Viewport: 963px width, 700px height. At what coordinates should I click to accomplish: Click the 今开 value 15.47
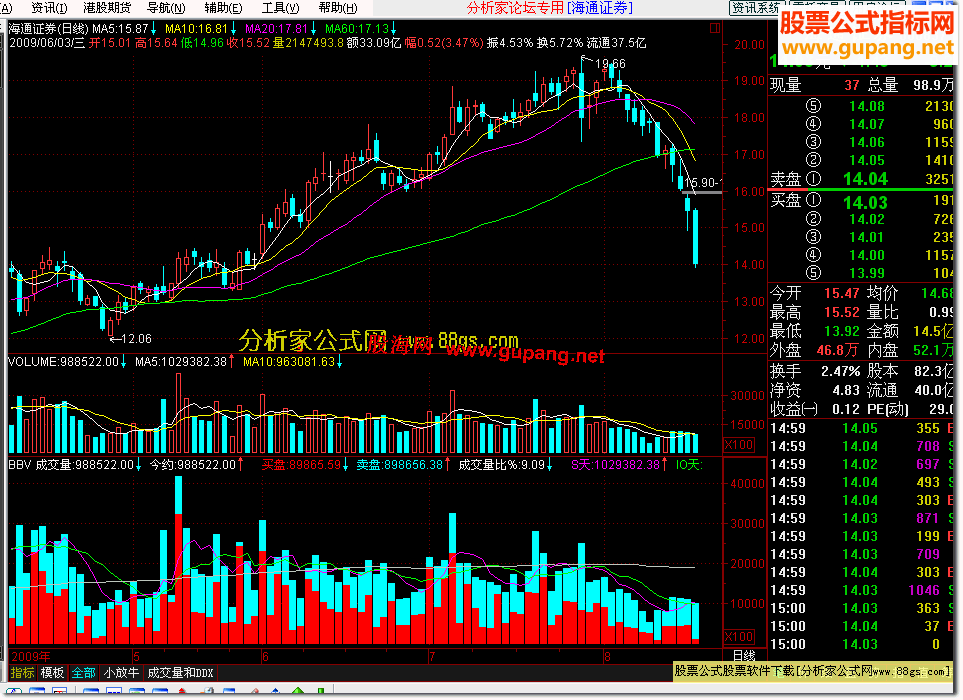pos(841,294)
